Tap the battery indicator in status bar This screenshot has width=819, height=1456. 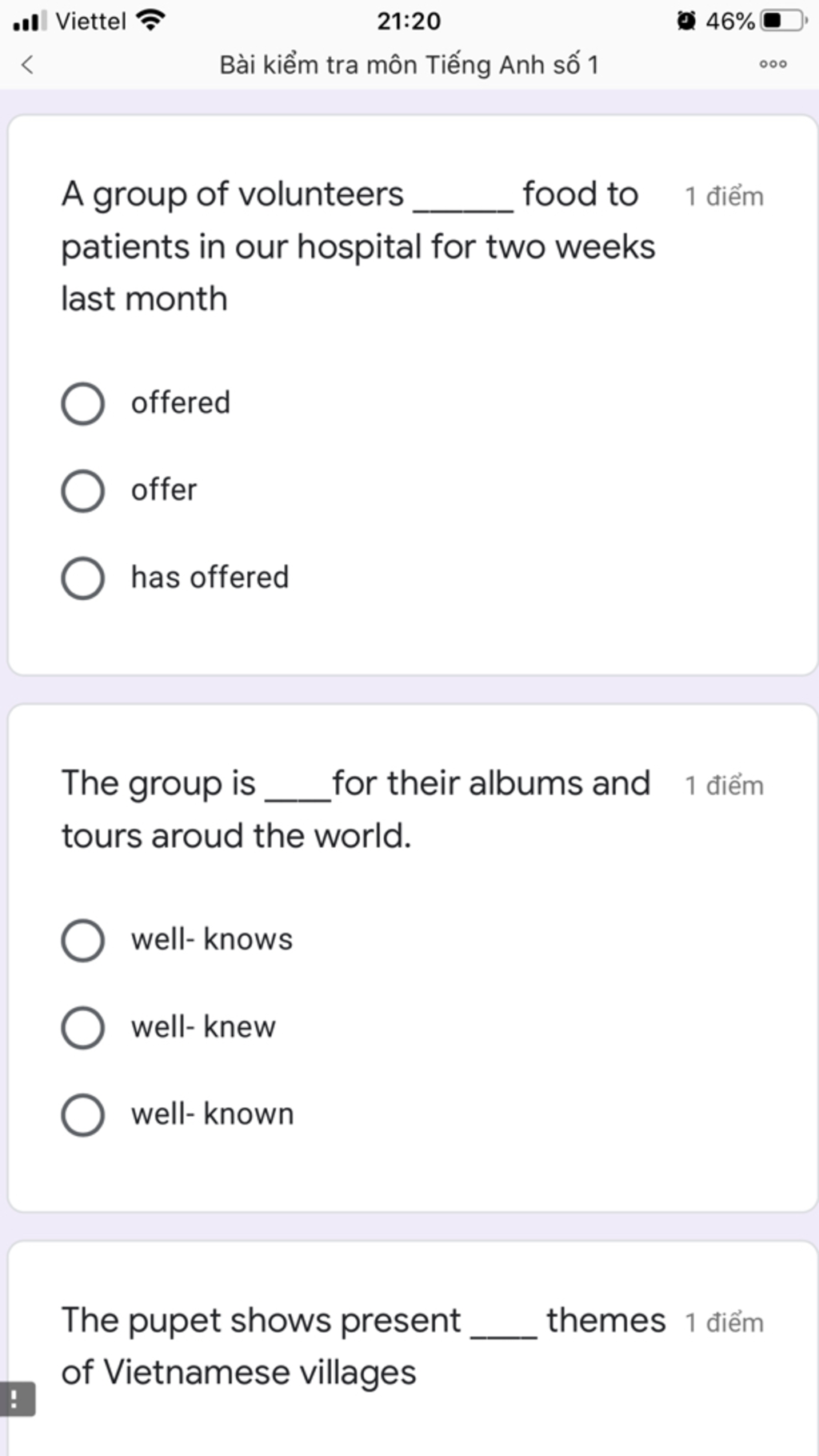784,20
